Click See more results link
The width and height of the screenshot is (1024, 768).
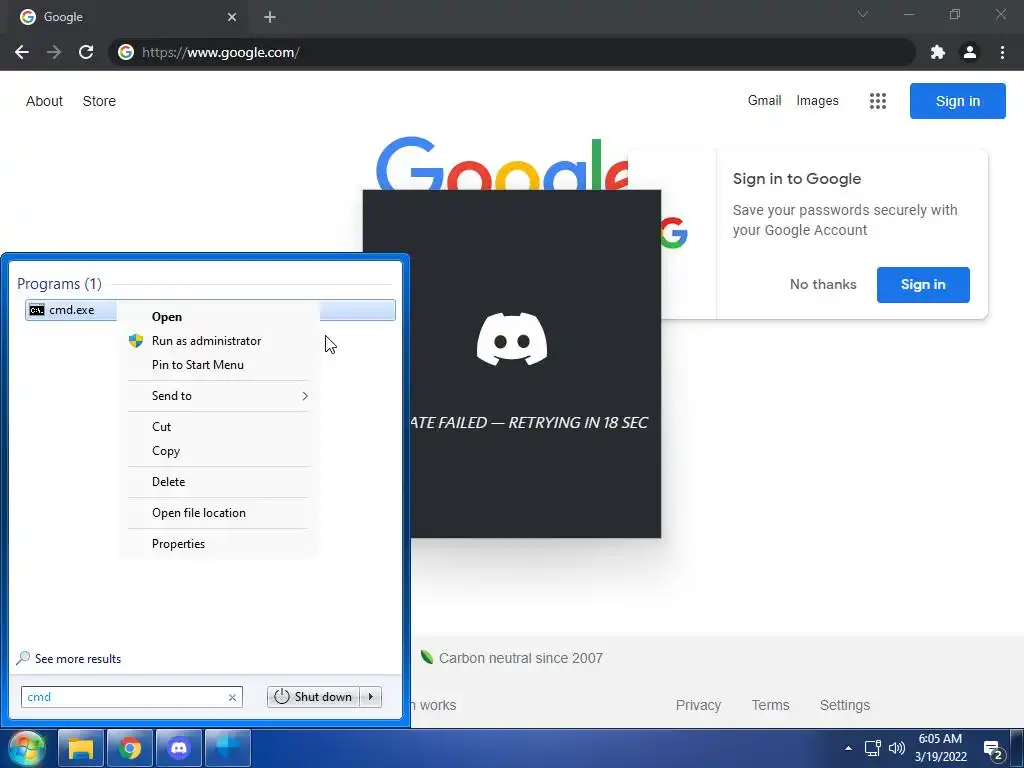[x=78, y=659]
